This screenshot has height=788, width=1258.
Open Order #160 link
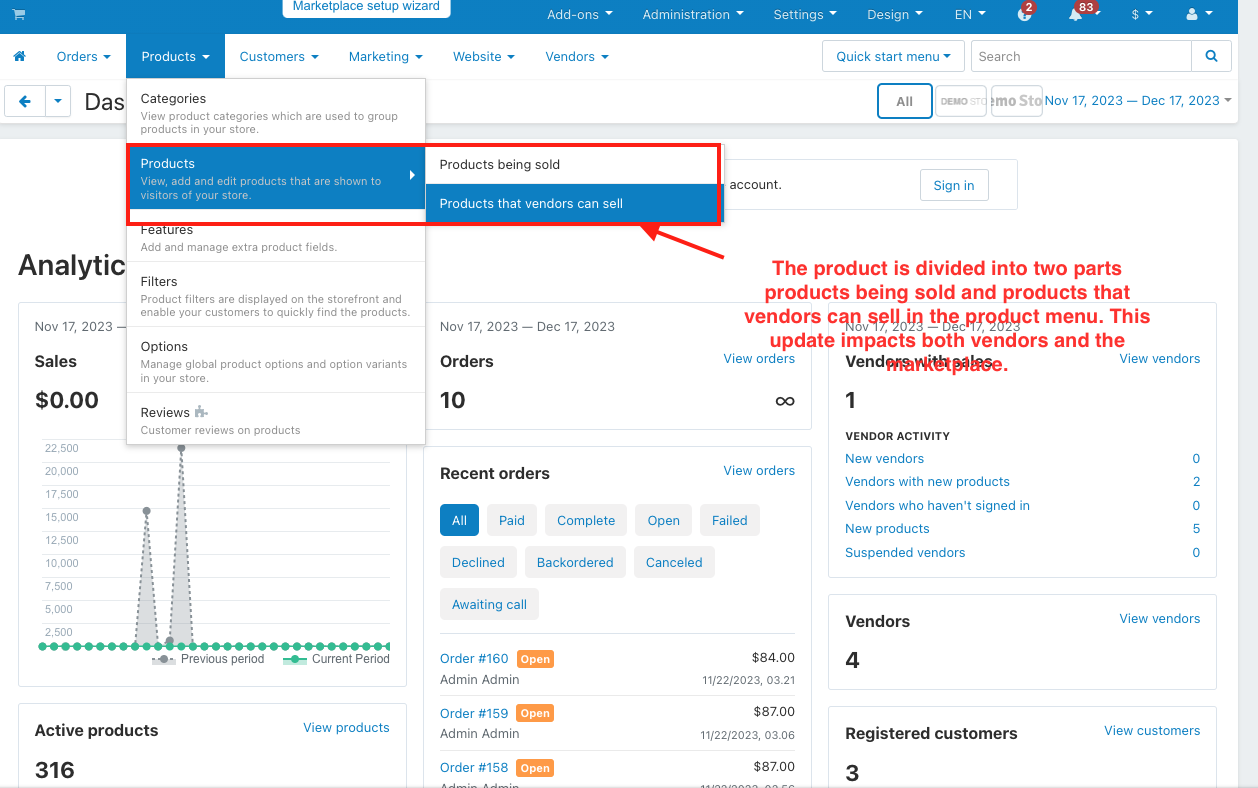(474, 658)
